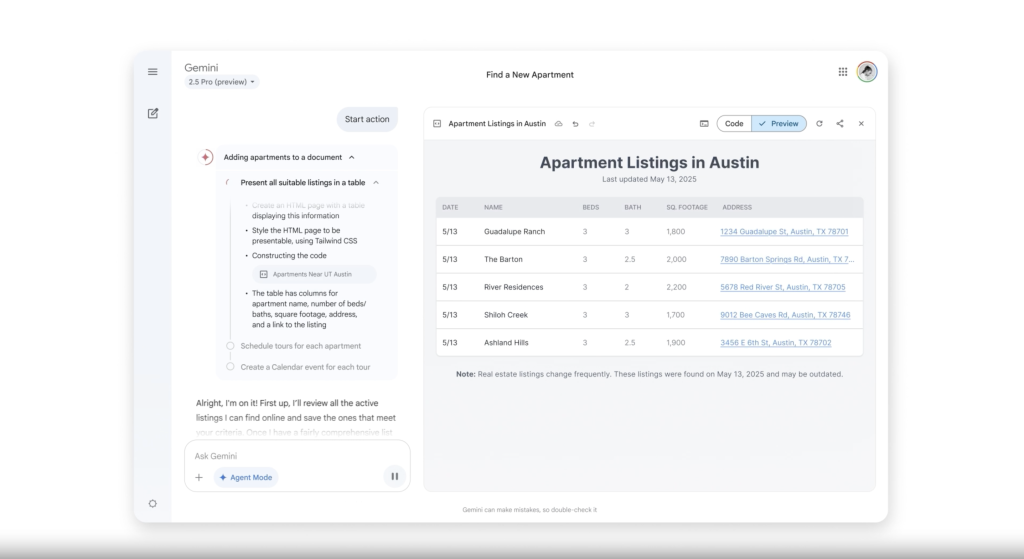
Task: Click the Apartment Listings in Austin canvas tab title
Action: tap(497, 123)
